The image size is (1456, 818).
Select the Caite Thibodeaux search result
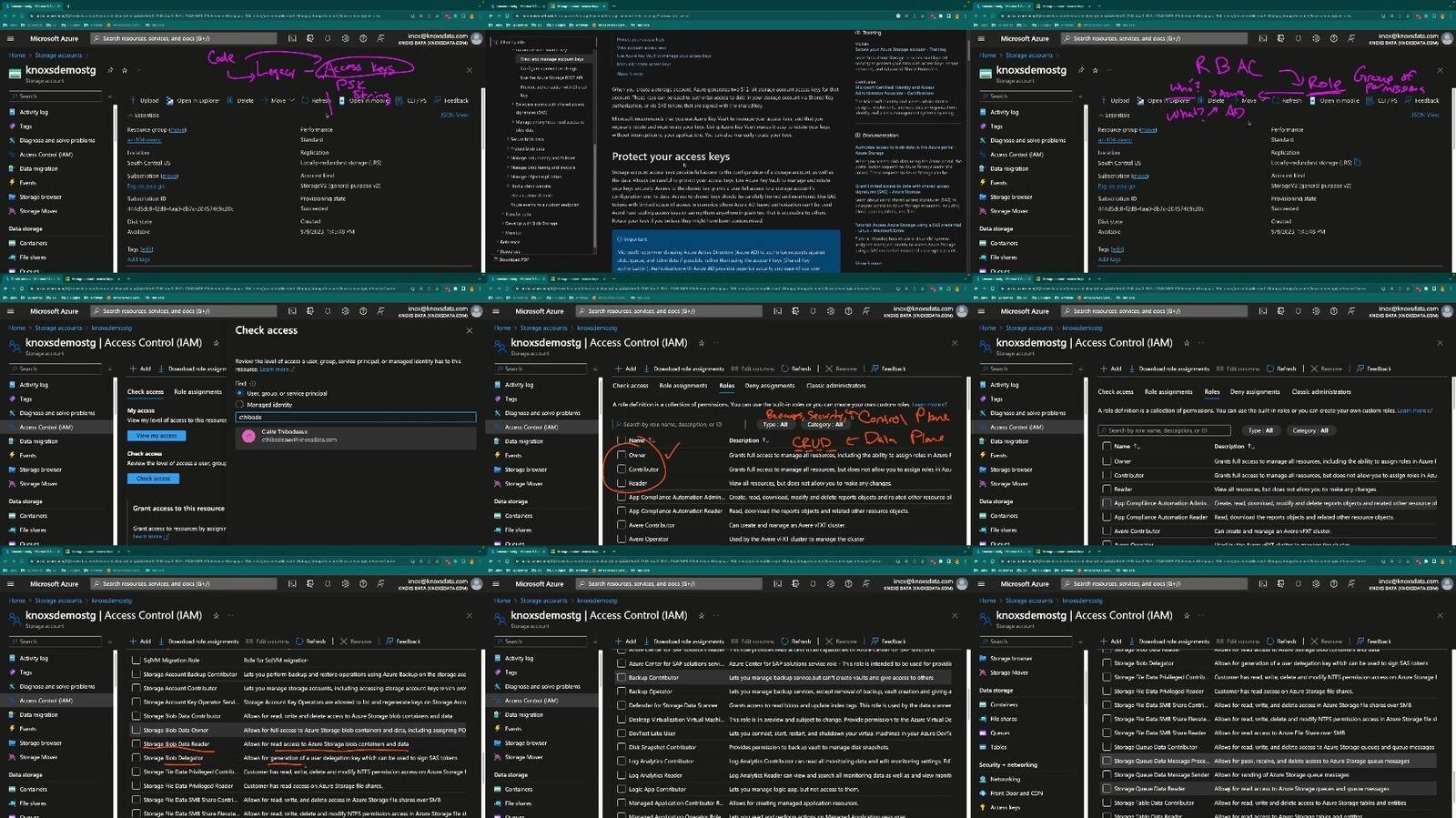[356, 436]
